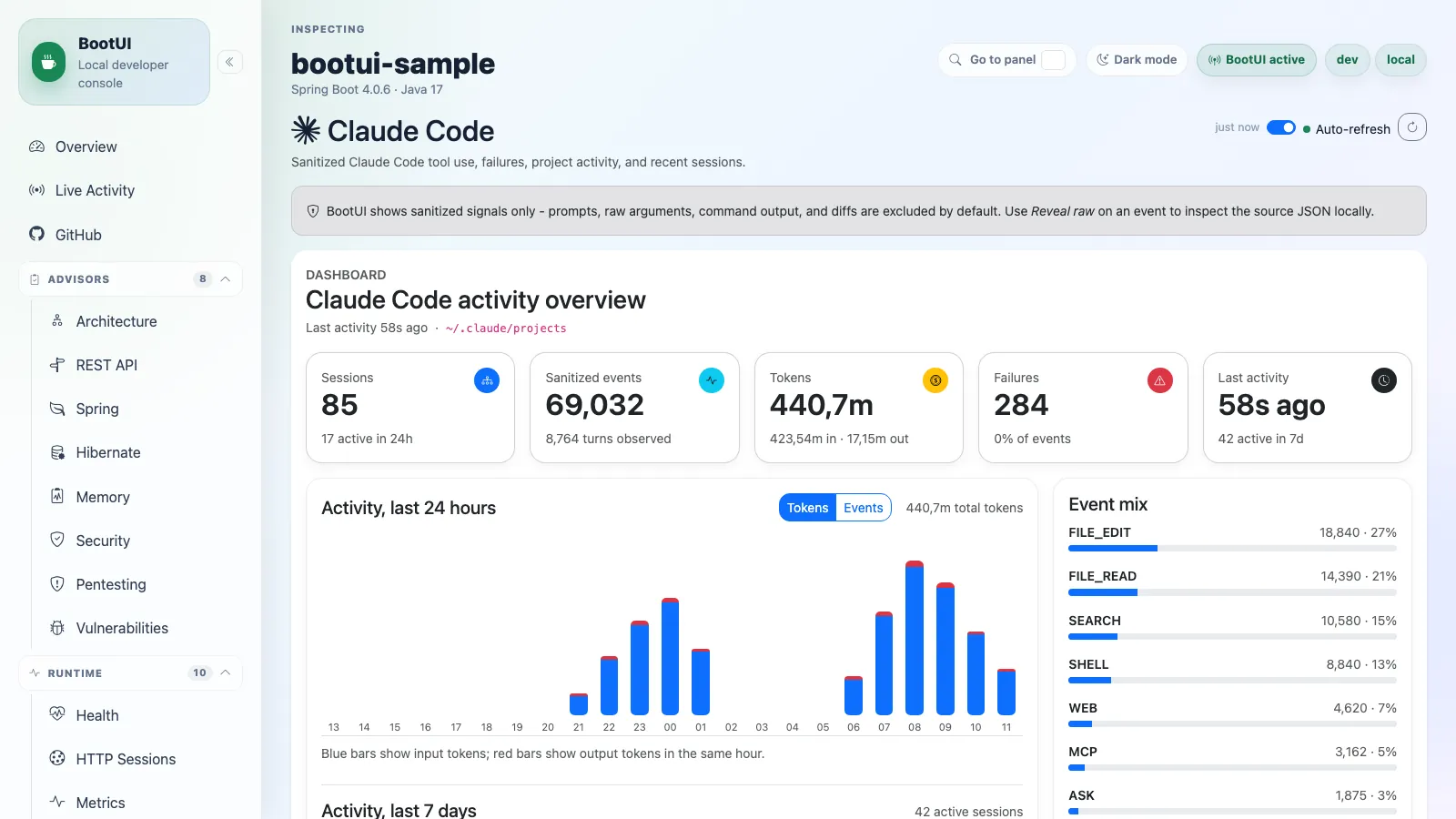
Task: Click the SHELL event mix row label
Action: 1088,664
